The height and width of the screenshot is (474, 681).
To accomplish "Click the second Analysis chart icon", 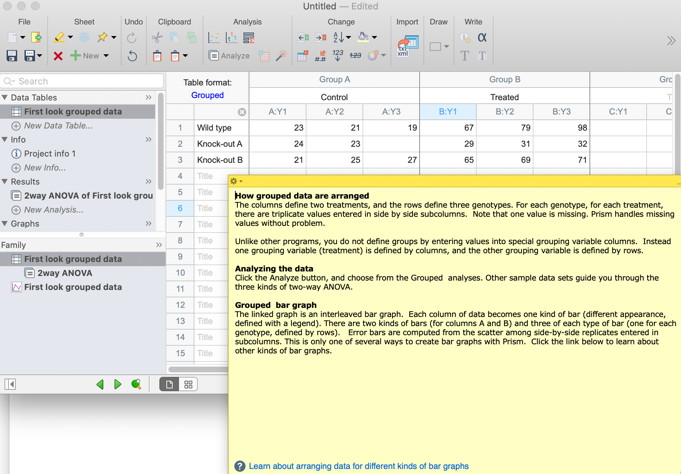I will (231, 38).
